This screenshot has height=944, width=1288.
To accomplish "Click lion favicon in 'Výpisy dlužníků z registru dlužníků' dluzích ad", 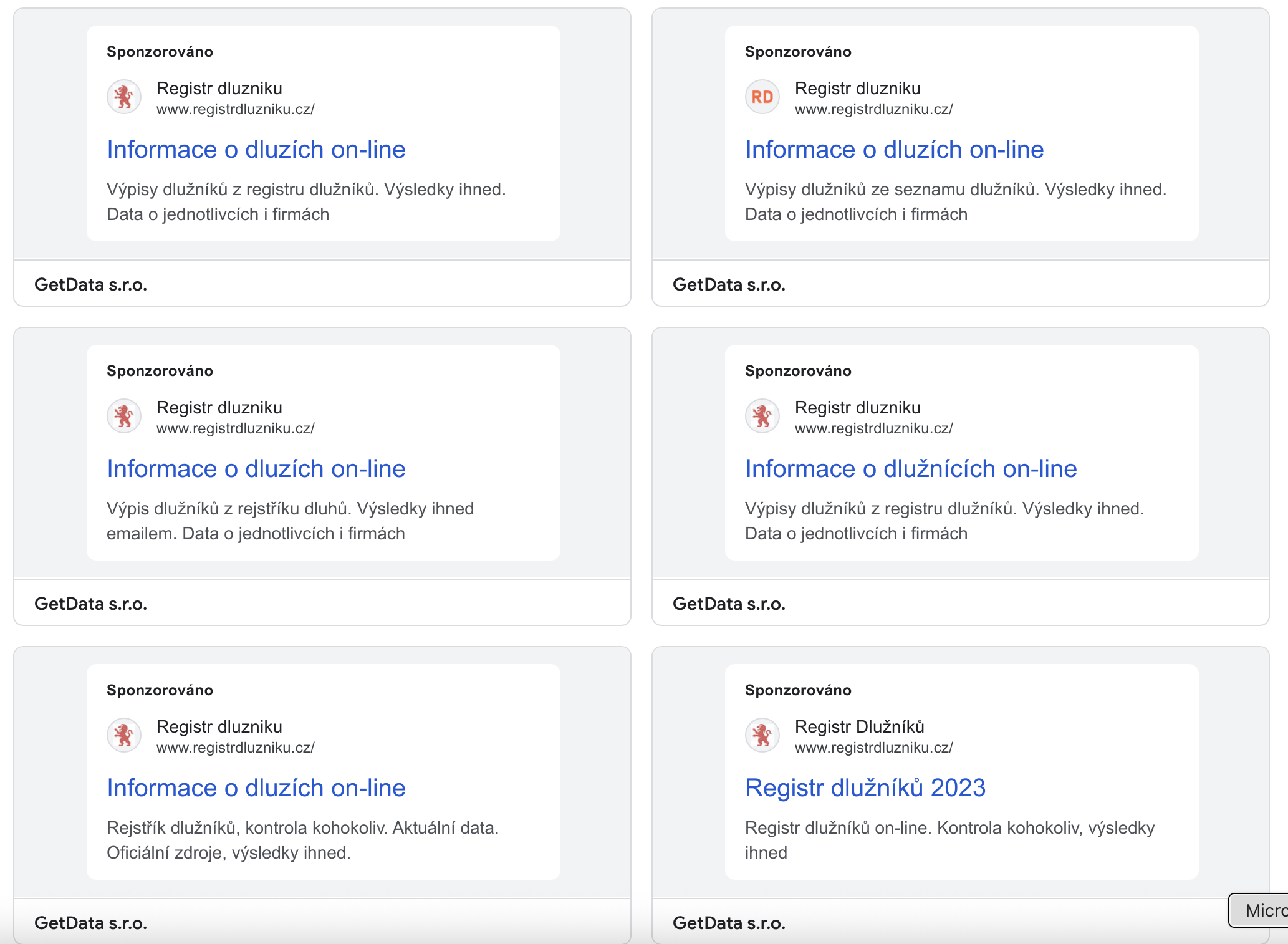I will click(124, 97).
